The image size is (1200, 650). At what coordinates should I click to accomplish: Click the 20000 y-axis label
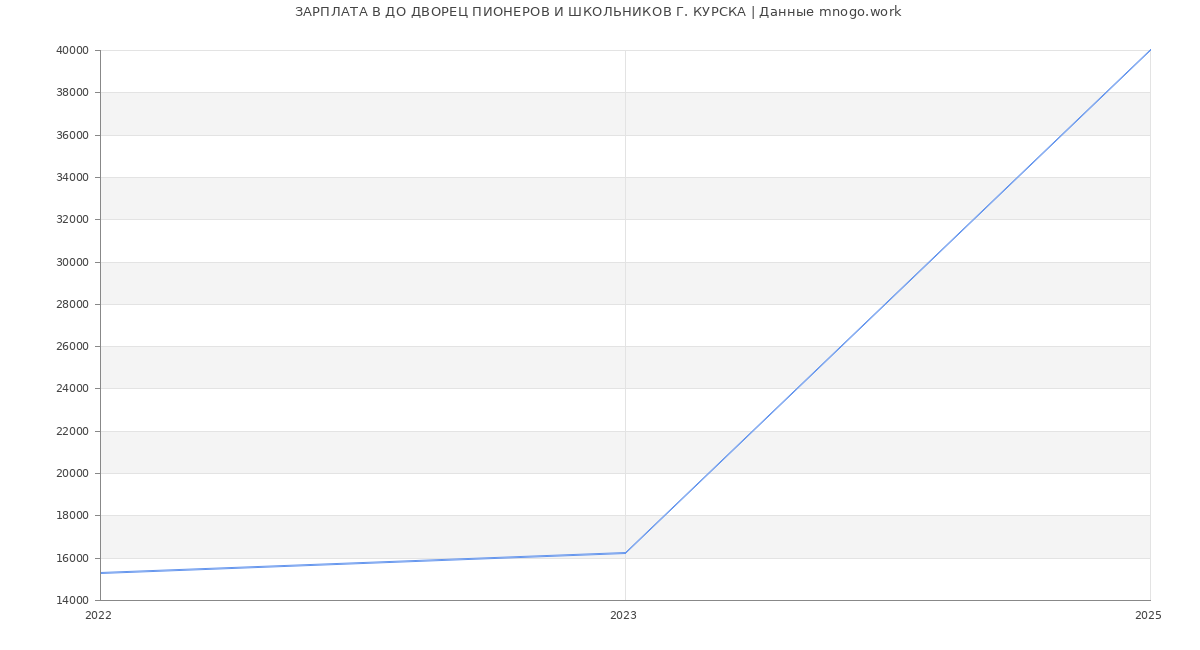click(73, 474)
